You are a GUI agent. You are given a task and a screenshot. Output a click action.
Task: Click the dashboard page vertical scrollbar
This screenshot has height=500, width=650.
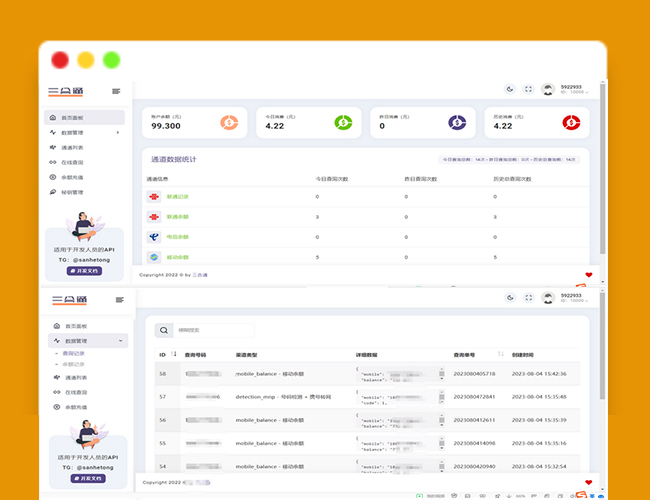tap(602, 170)
